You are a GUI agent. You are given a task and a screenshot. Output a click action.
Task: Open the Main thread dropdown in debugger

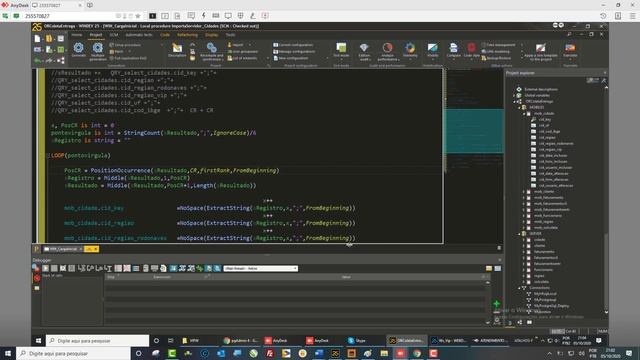[260, 268]
